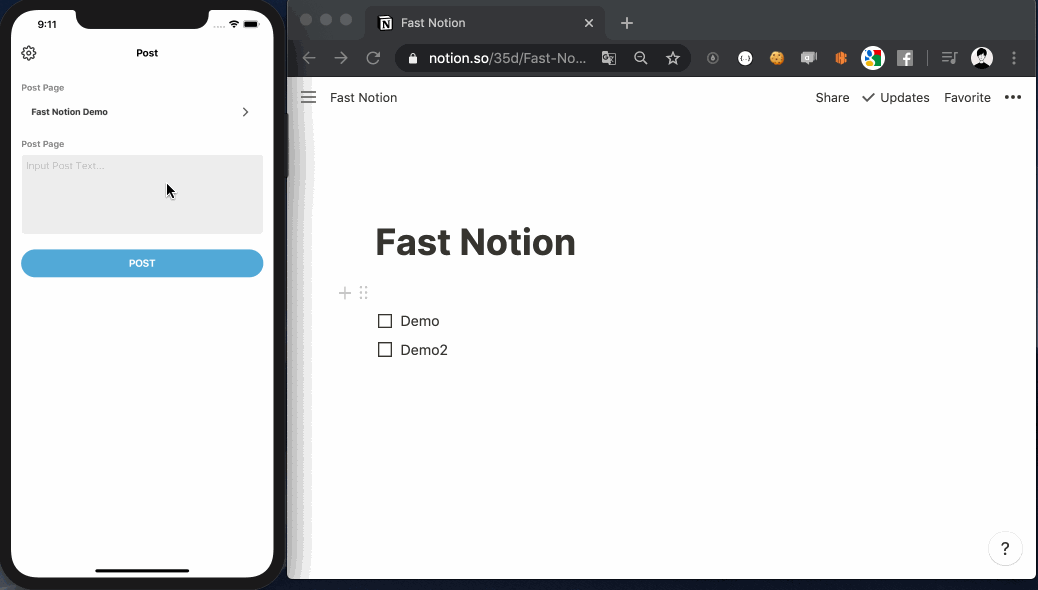
Task: Add a block with the plus icon
Action: pos(345,293)
